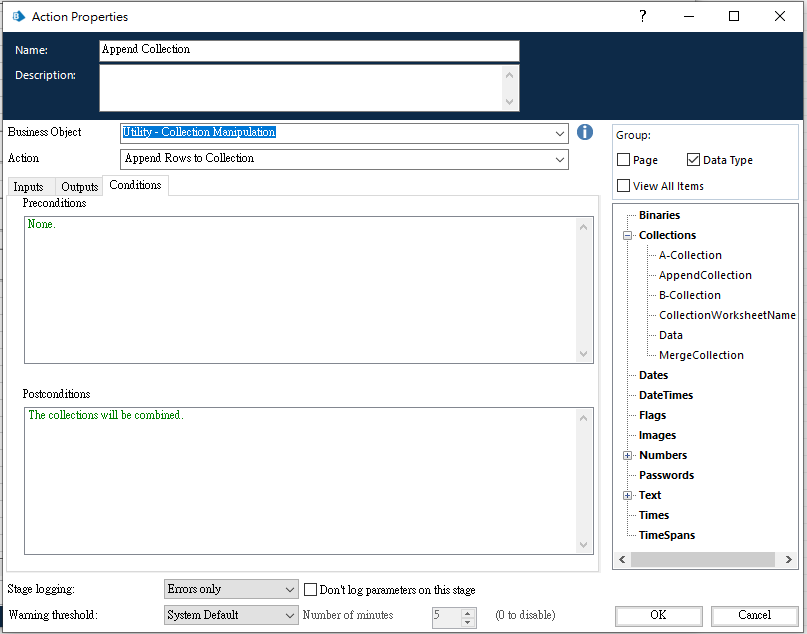Open the Action dropdown list
Viewport: 807px width, 634px height.
[560, 160]
